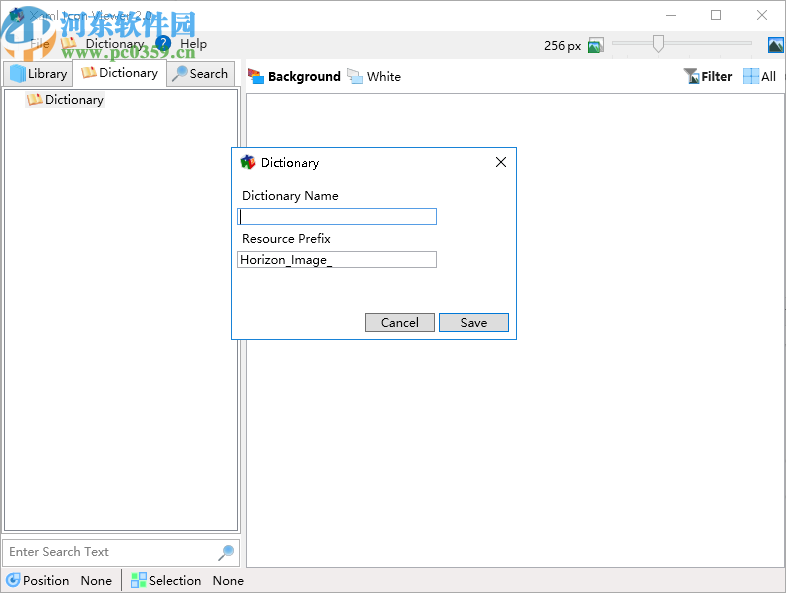This screenshot has width=786, height=593.
Task: Click the Position None value
Action: (x=96, y=580)
